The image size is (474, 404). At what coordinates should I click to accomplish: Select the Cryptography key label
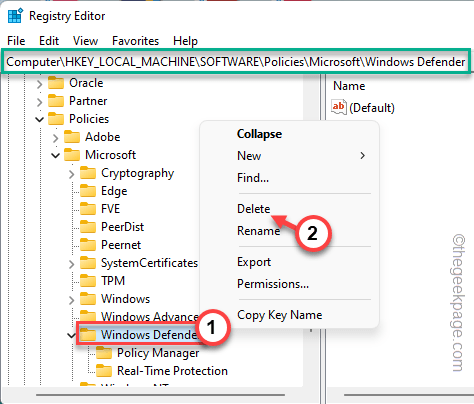point(137,173)
